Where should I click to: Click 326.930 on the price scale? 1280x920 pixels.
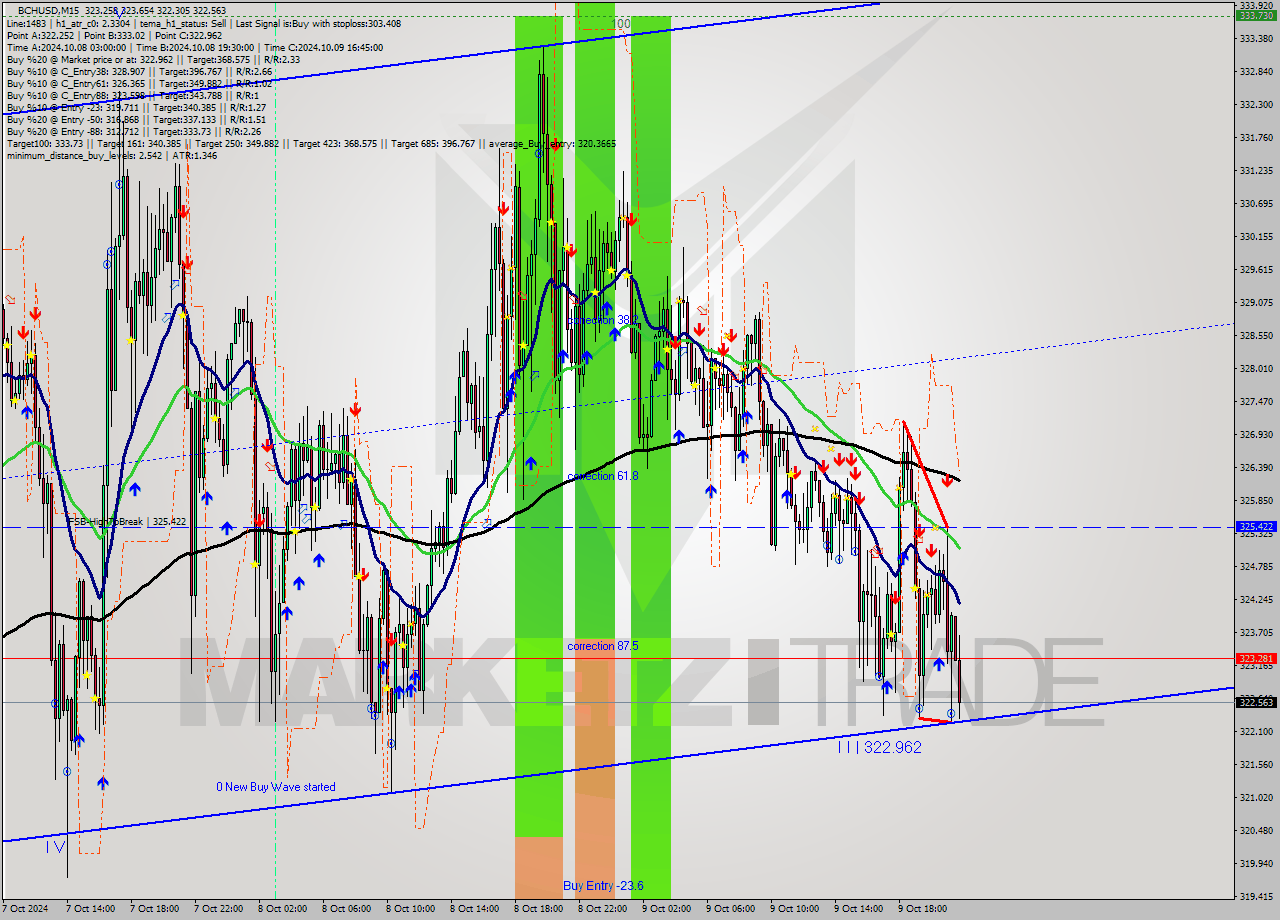click(x=1256, y=434)
